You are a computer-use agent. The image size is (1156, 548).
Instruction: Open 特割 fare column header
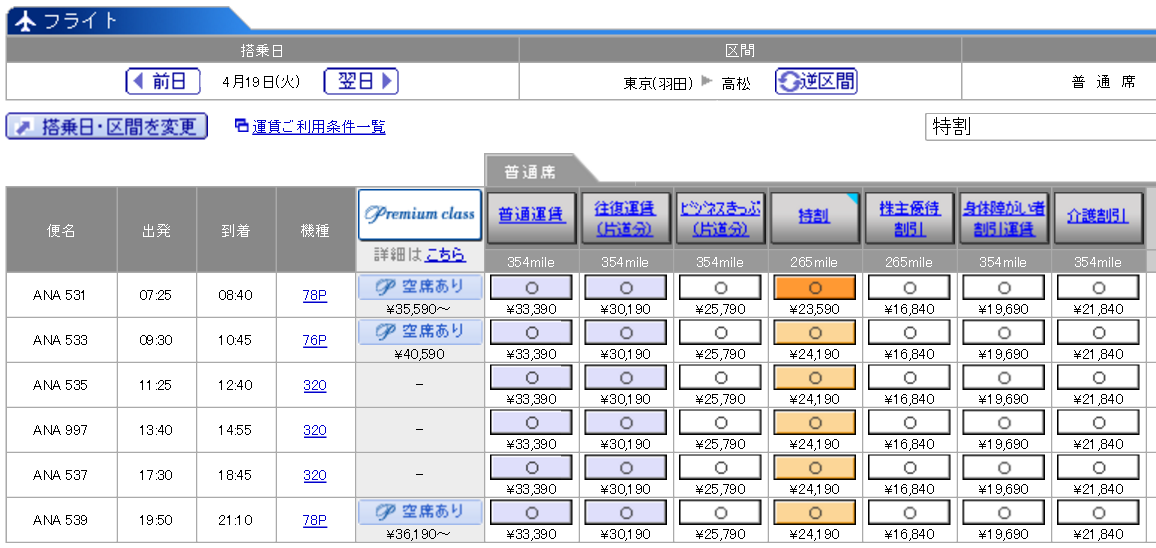pyautogui.click(x=815, y=218)
